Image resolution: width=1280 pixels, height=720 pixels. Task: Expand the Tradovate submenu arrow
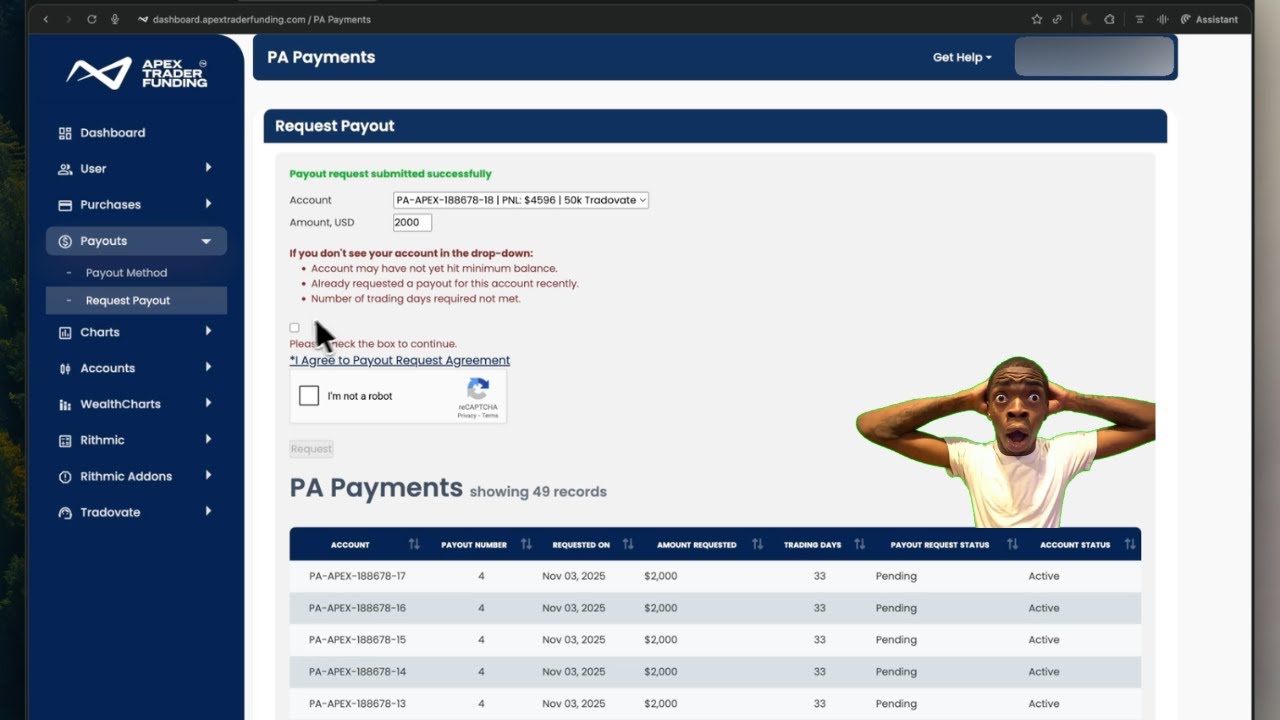208,511
